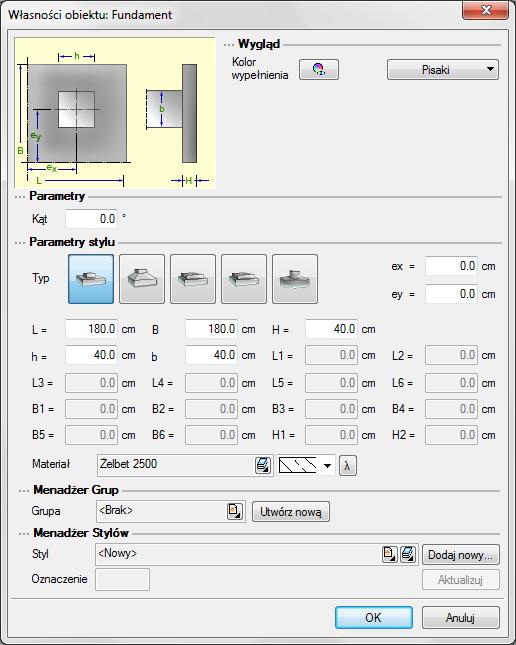
Task: Click the L length input field
Action: [91, 329]
